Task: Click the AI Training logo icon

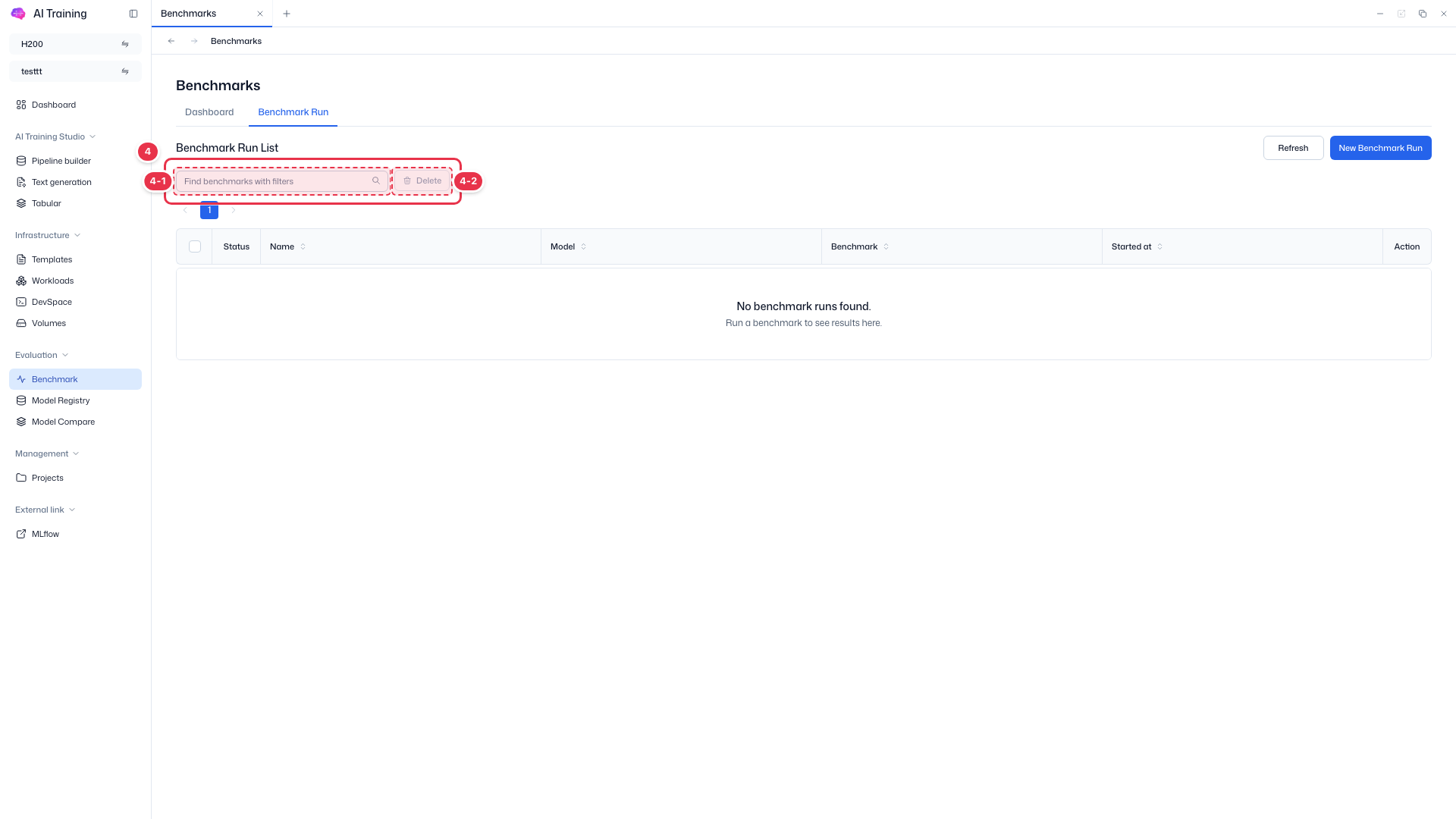Action: coord(18,14)
